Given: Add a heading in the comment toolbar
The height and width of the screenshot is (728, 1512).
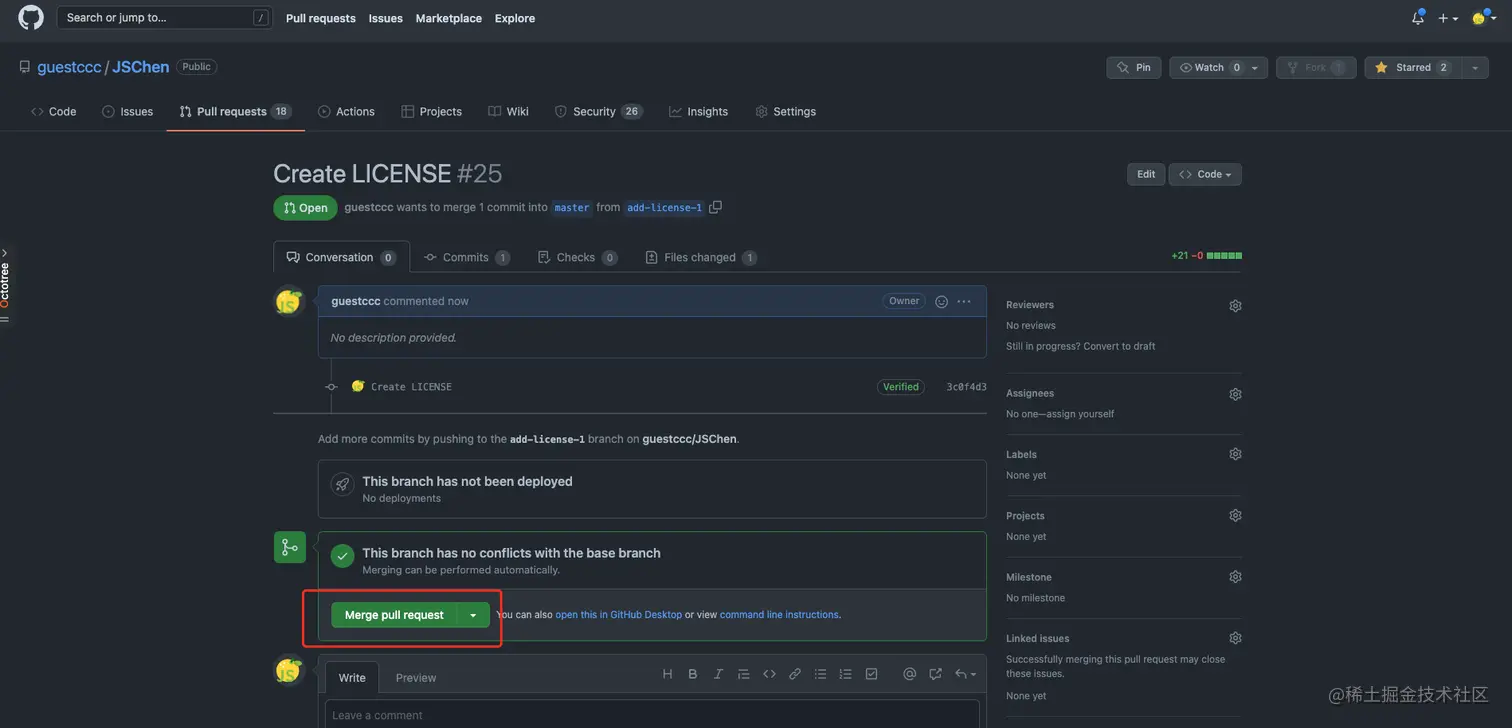Looking at the screenshot, I should (x=668, y=674).
